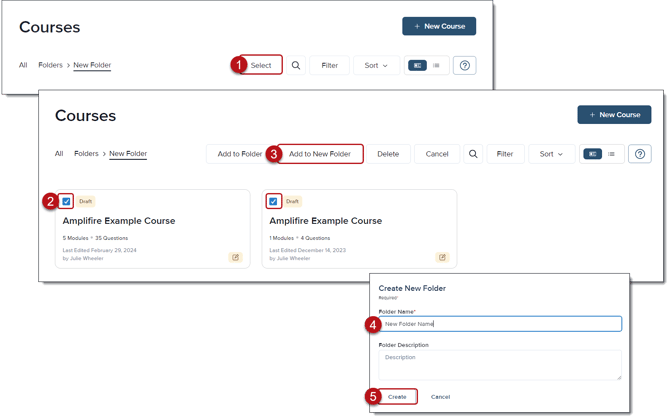Click the Select button in the top panel
This screenshot has width=670, height=419.
click(x=261, y=66)
